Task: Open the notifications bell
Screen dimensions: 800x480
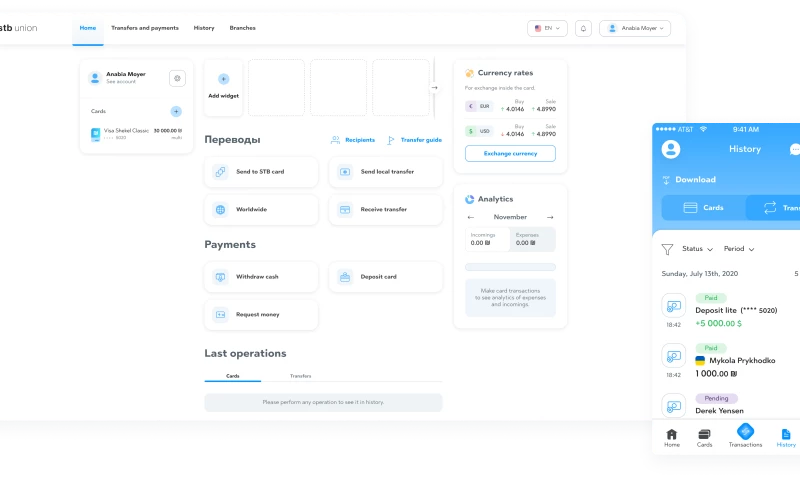Action: pos(583,29)
